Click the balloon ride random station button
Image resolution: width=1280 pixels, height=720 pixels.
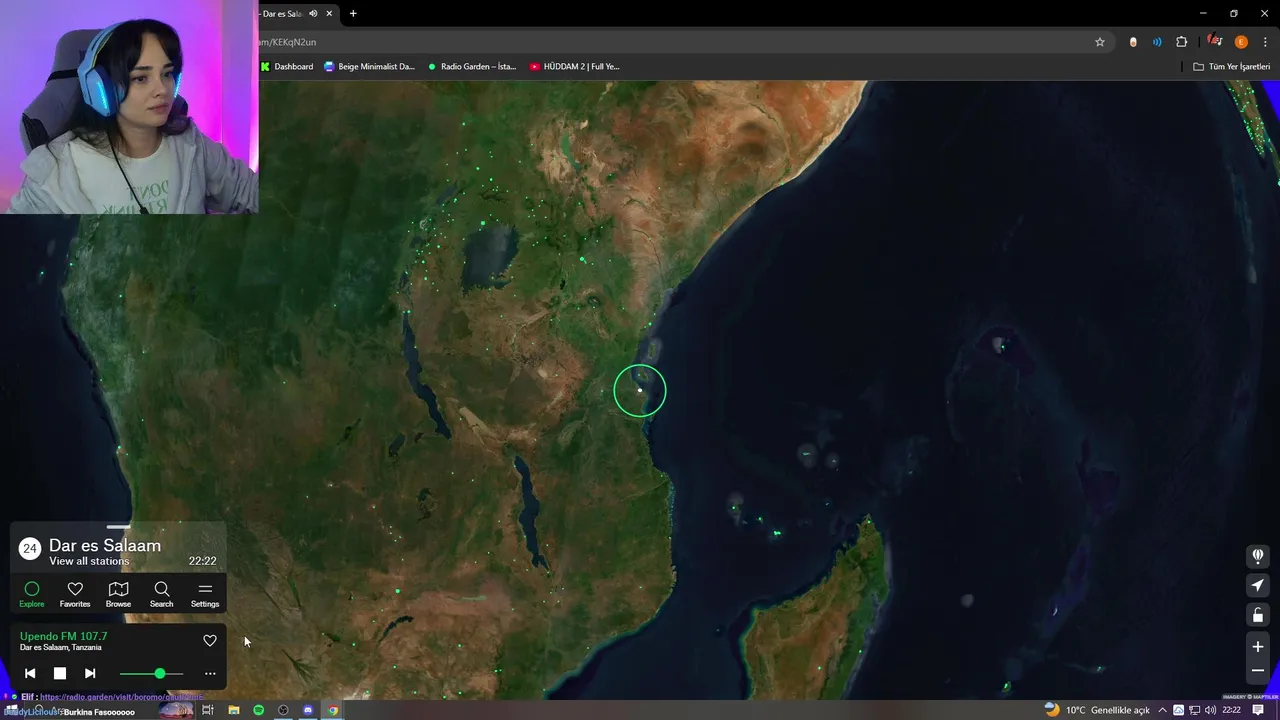pos(1258,555)
